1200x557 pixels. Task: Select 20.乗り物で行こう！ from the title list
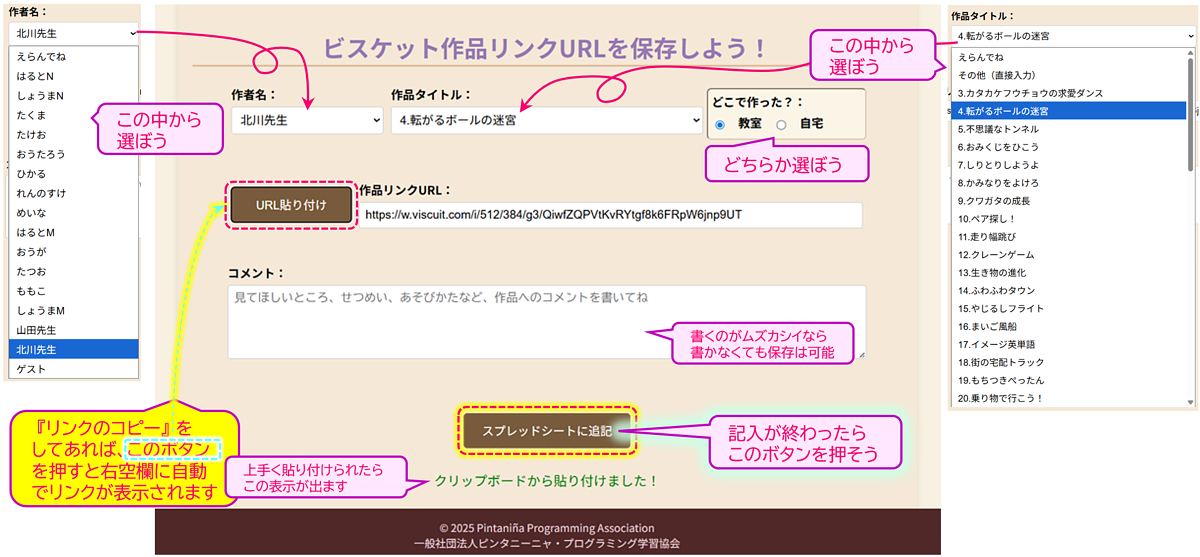tap(1066, 398)
